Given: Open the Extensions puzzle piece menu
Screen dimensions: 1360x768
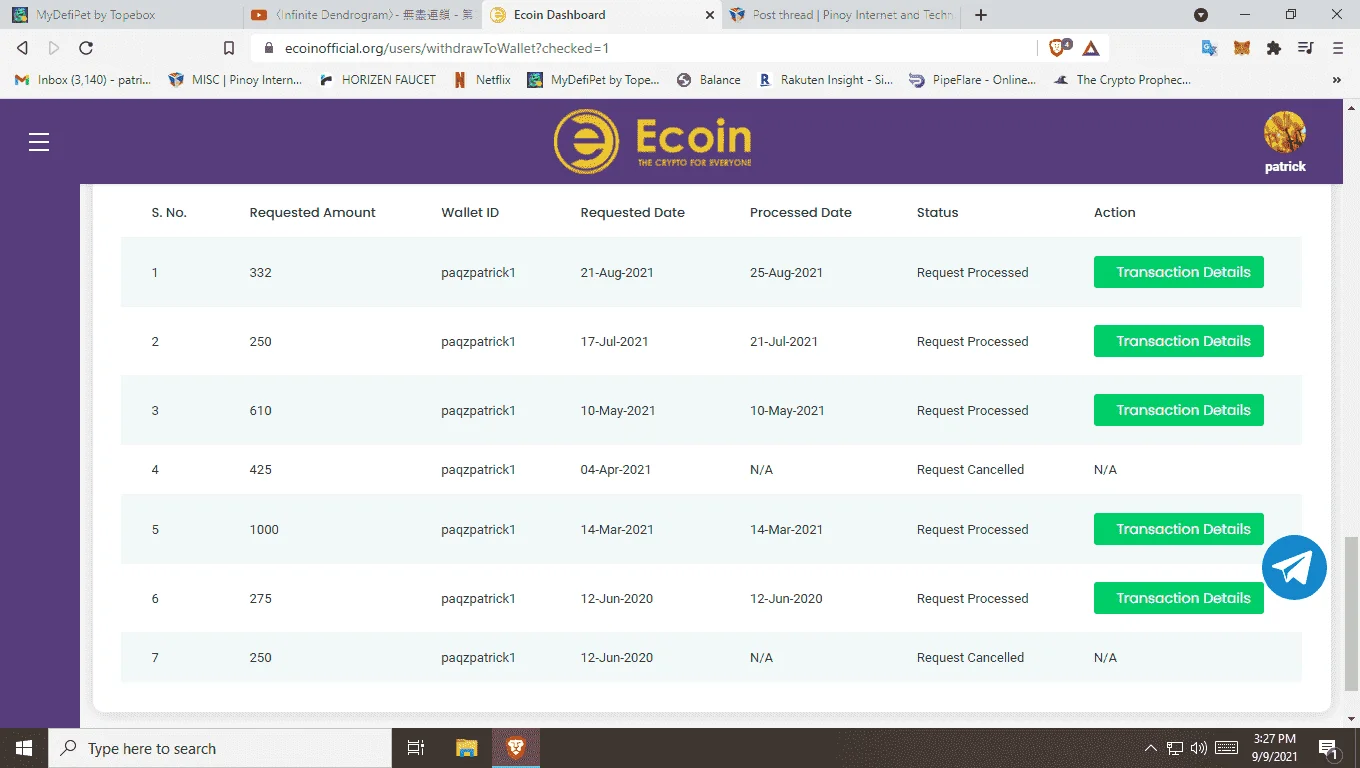Looking at the screenshot, I should pos(1274,48).
